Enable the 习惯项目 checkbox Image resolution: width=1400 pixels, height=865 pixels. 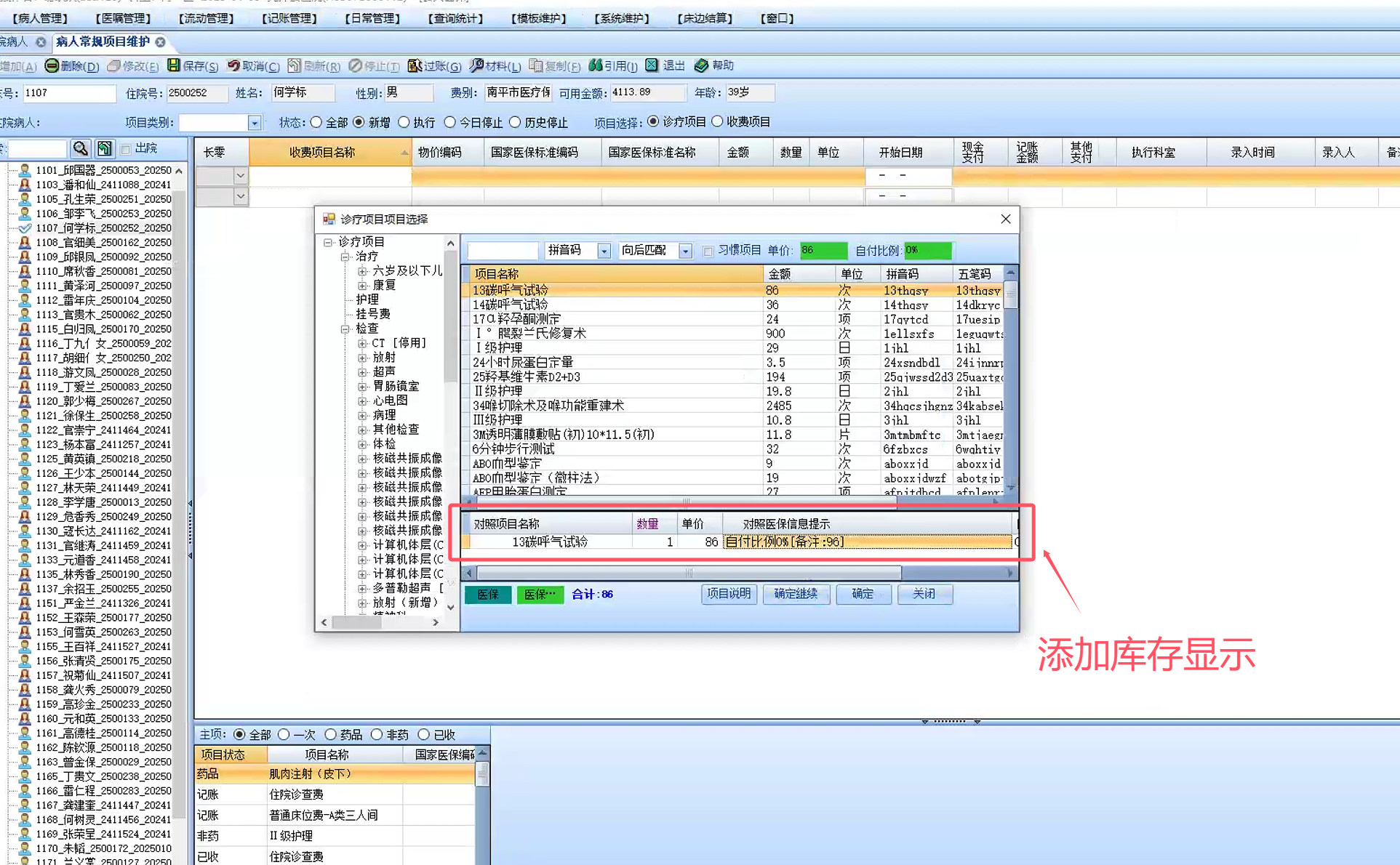coord(708,251)
